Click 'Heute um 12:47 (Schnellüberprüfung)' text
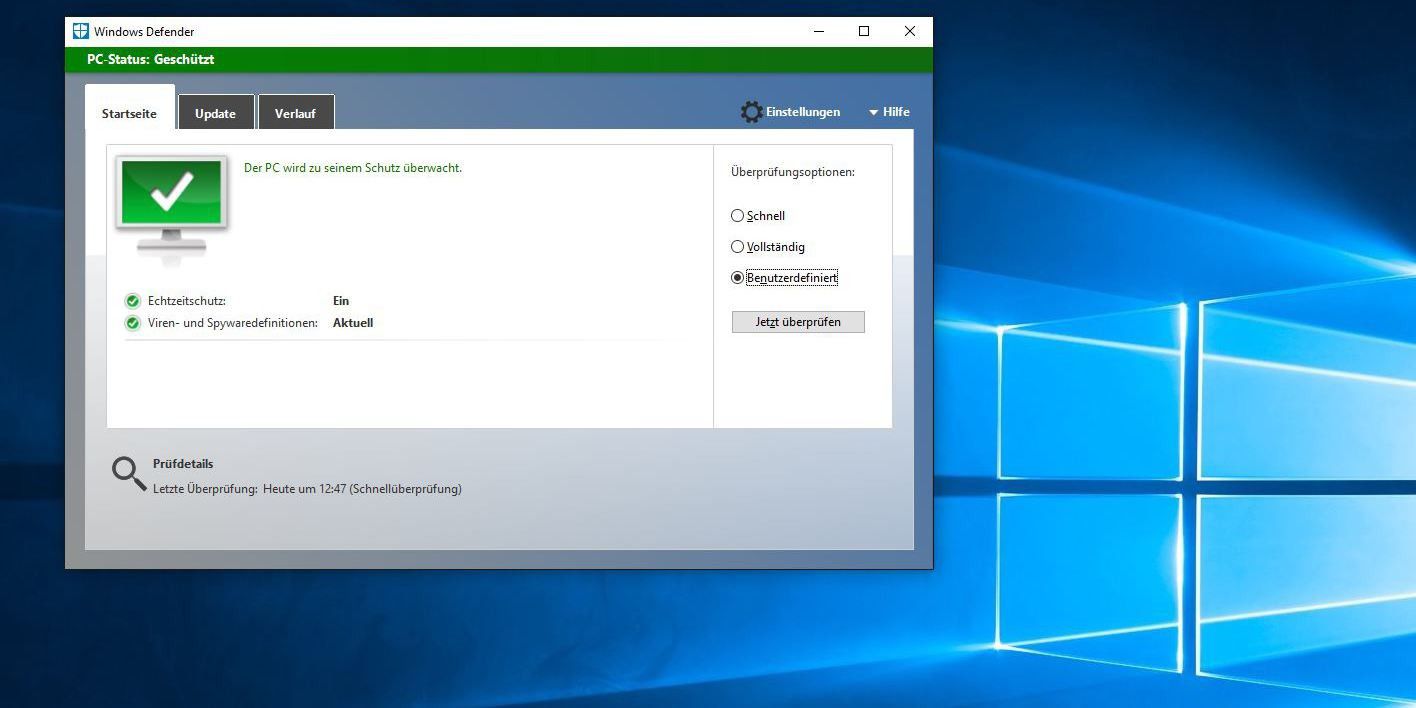Image resolution: width=1416 pixels, height=708 pixels. pyautogui.click(x=363, y=489)
